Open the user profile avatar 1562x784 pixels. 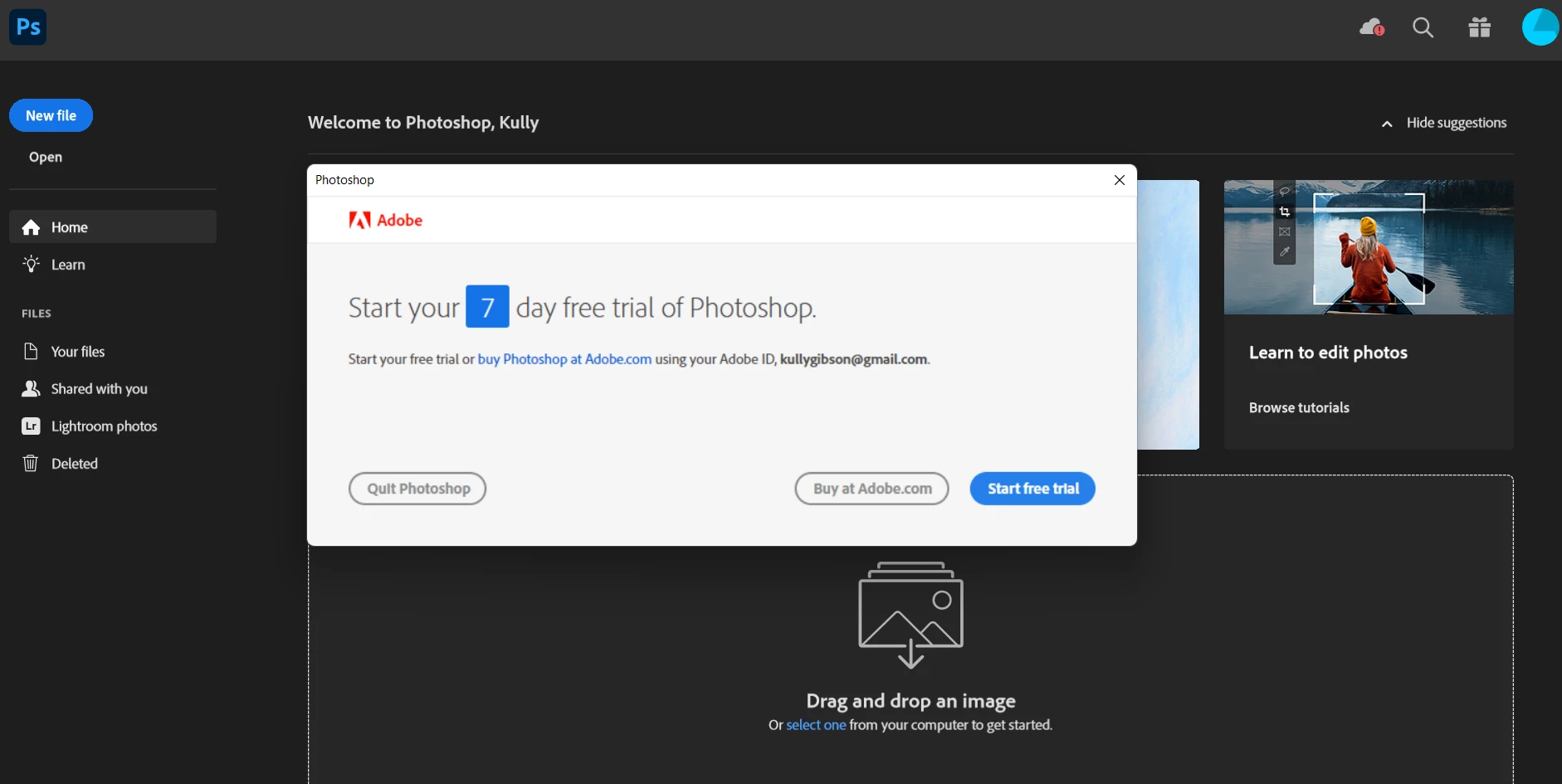1541,27
